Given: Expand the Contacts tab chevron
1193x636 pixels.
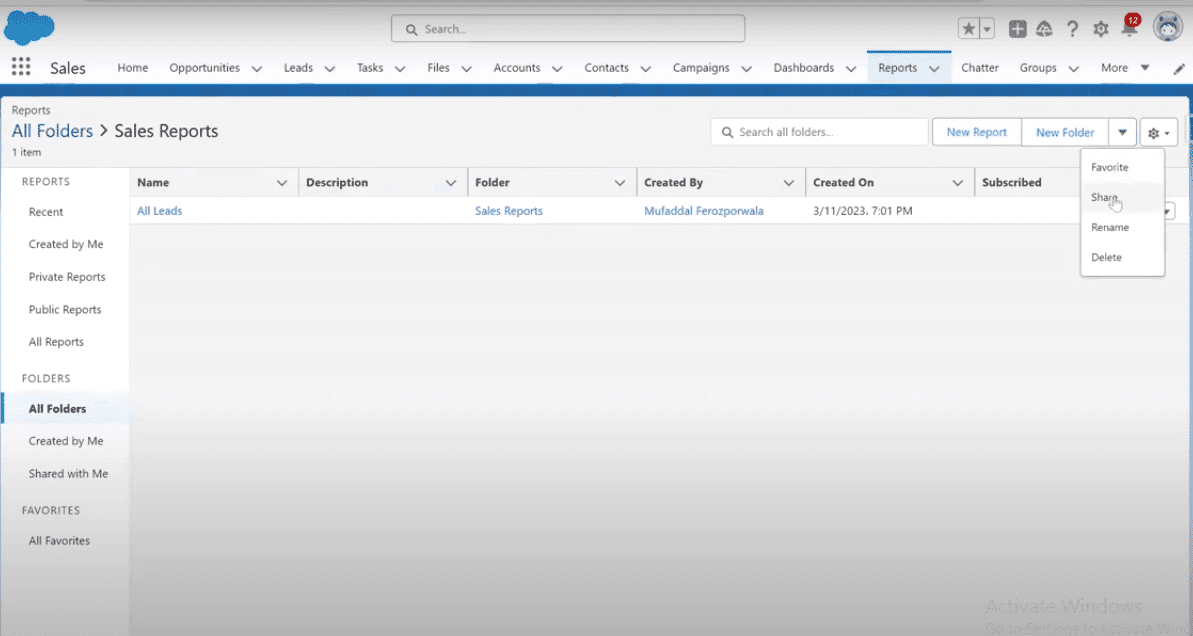Looking at the screenshot, I should click(646, 68).
